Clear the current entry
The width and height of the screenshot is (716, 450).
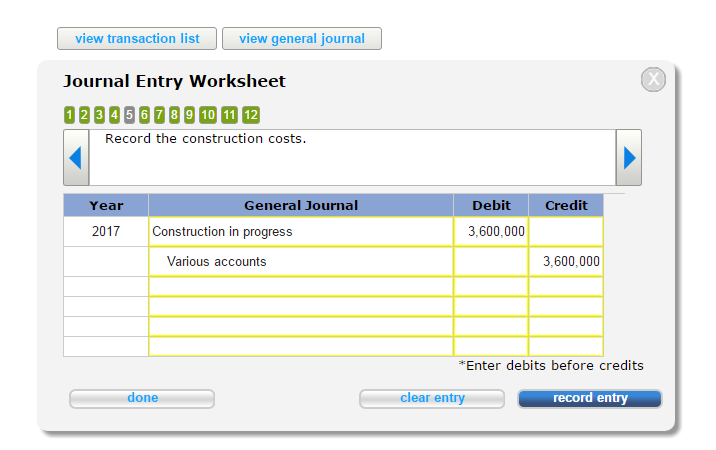[432, 398]
